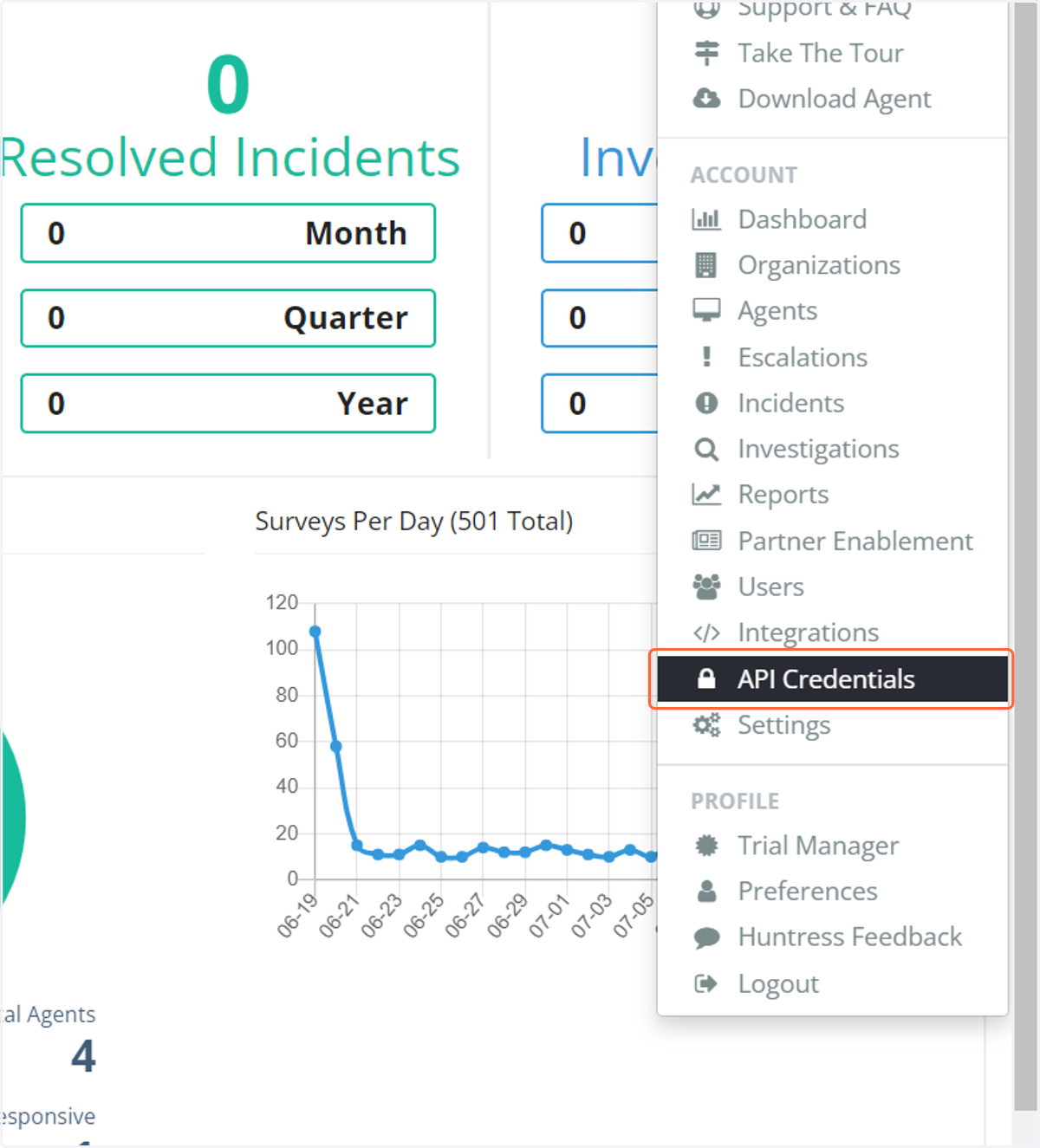Click the badge icon beside Trial Manager

point(706,845)
